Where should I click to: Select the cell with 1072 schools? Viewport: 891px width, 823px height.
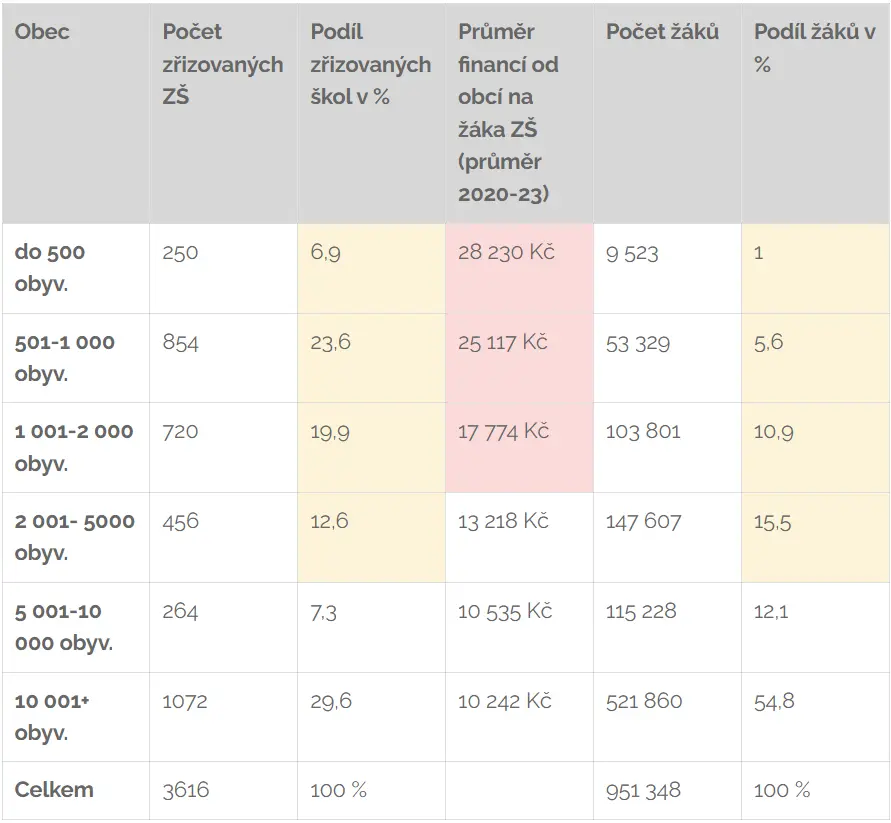click(x=223, y=717)
